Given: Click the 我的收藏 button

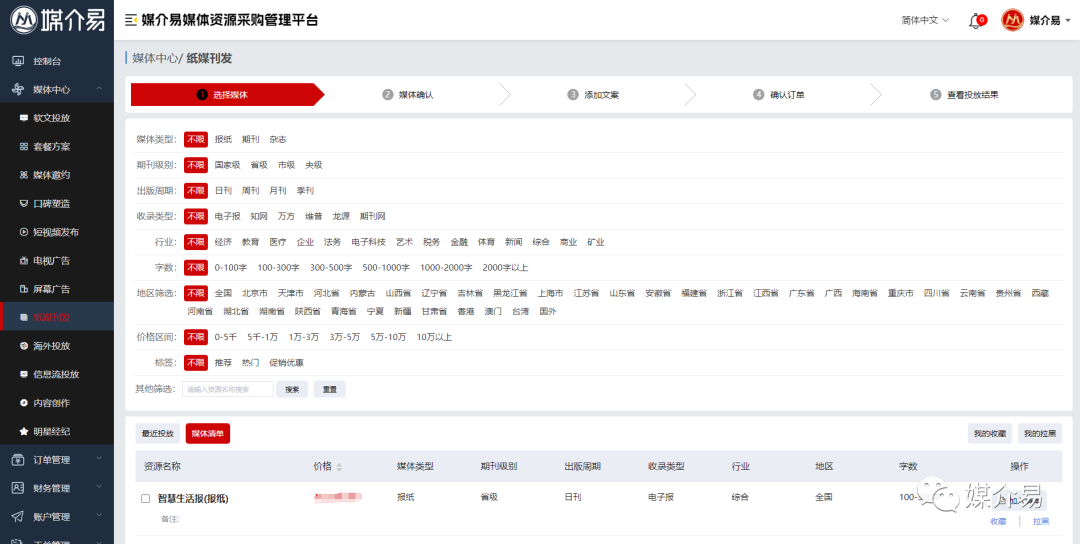Looking at the screenshot, I should (x=989, y=434).
